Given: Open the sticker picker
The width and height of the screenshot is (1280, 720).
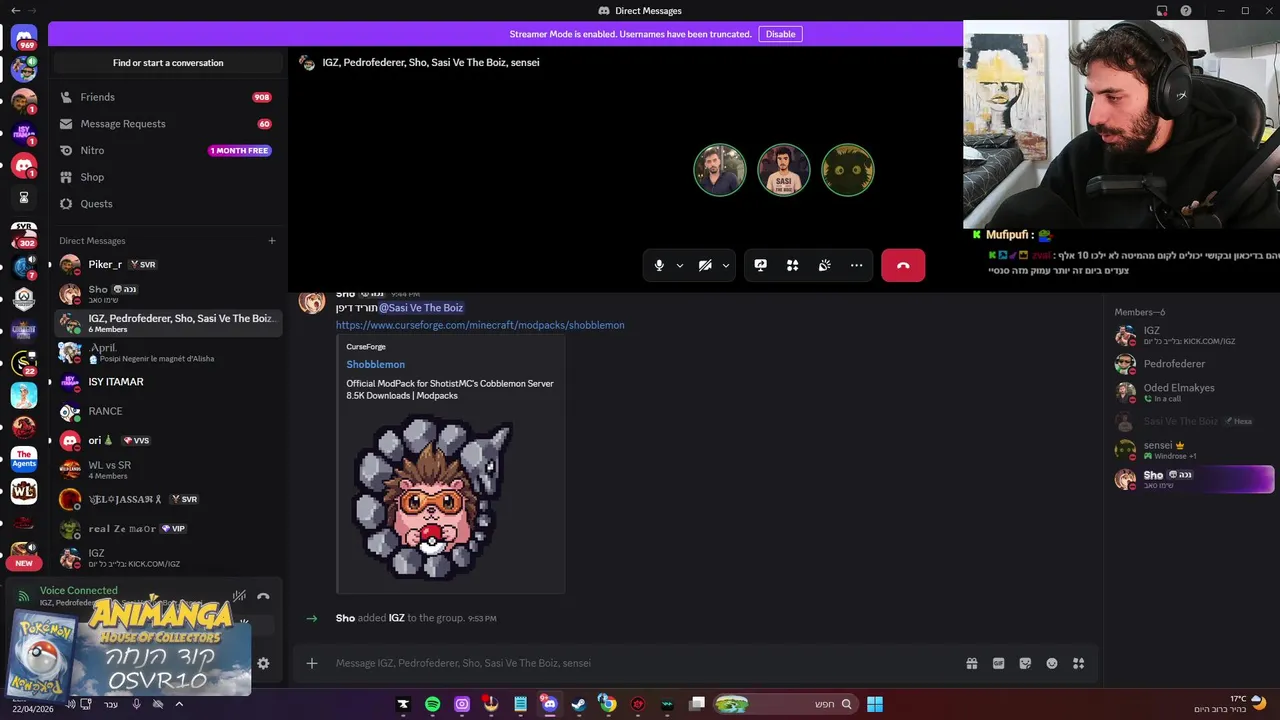Looking at the screenshot, I should (x=1025, y=663).
